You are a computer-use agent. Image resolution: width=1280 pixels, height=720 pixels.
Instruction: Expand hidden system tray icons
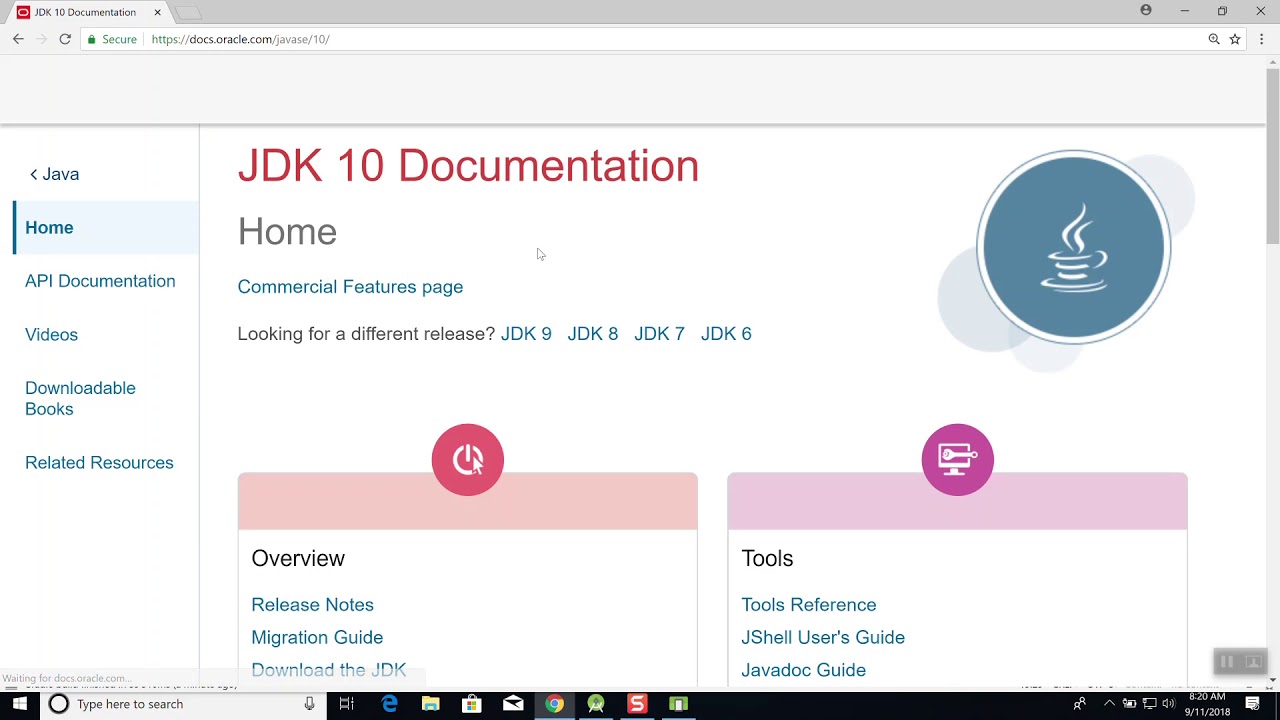pyautogui.click(x=1109, y=704)
